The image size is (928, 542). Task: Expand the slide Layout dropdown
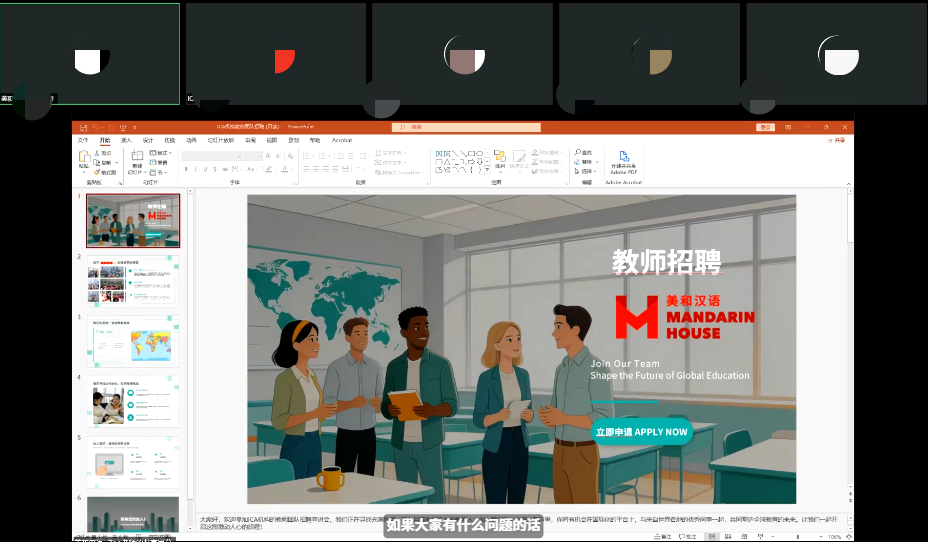(160, 153)
